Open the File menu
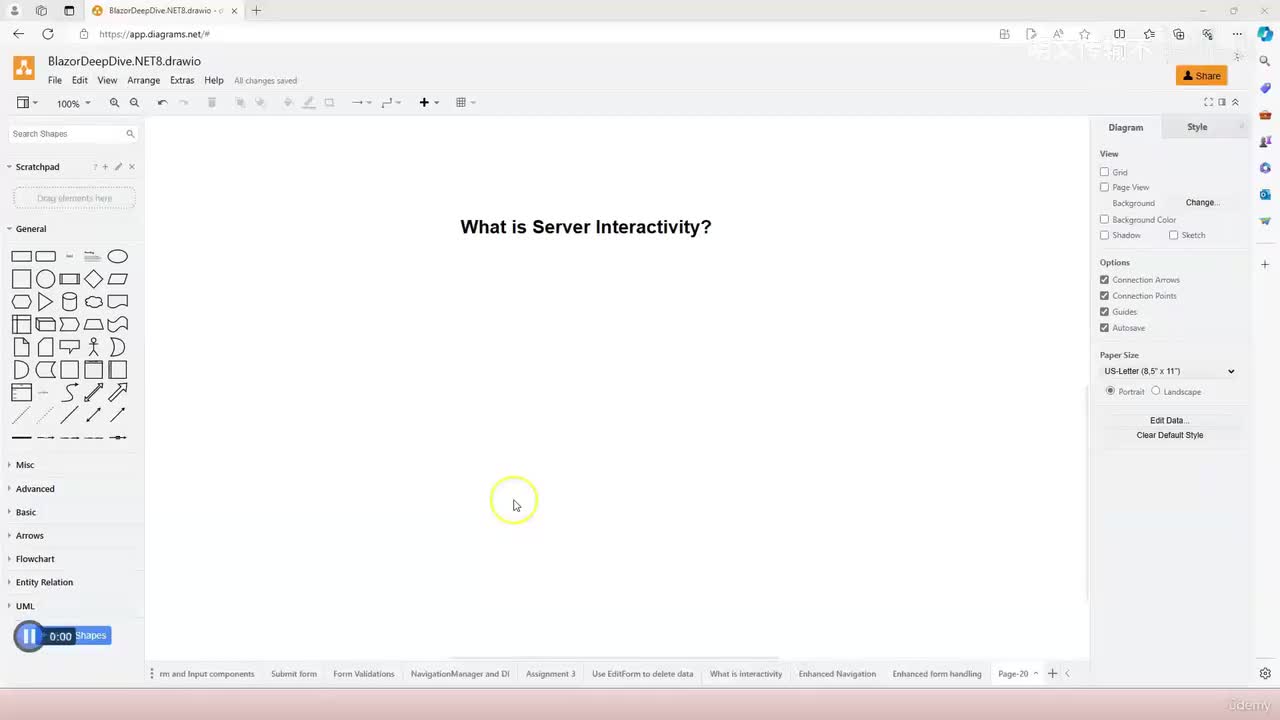 point(55,80)
